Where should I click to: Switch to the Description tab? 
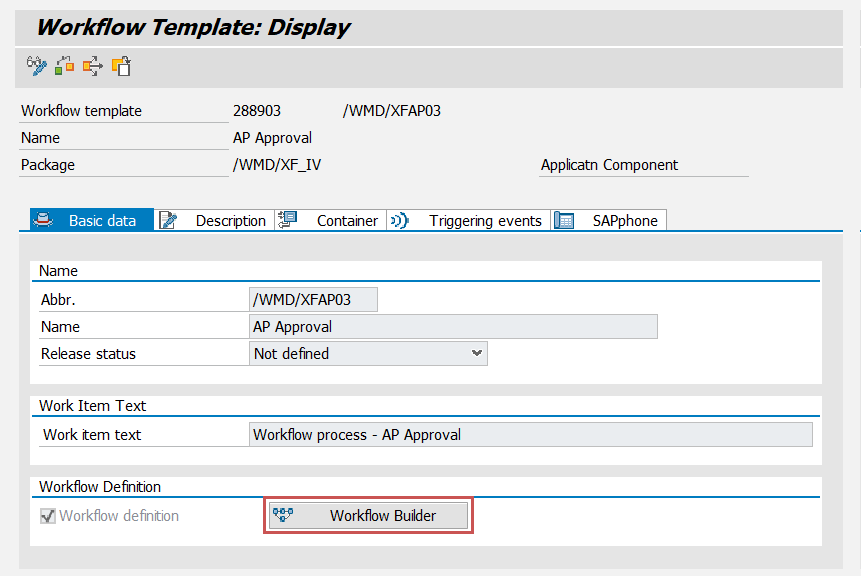point(230,220)
